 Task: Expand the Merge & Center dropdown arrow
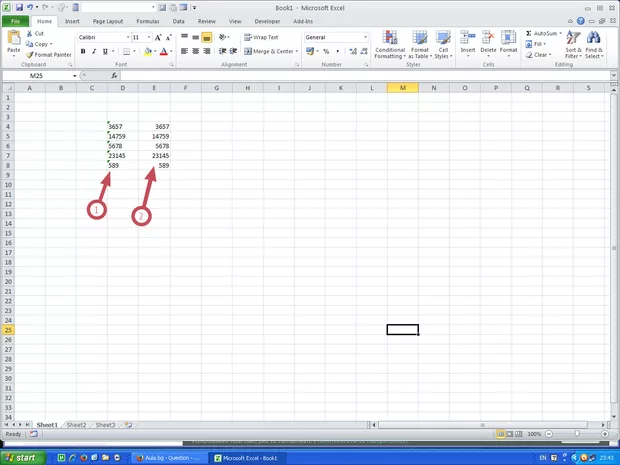click(x=297, y=51)
